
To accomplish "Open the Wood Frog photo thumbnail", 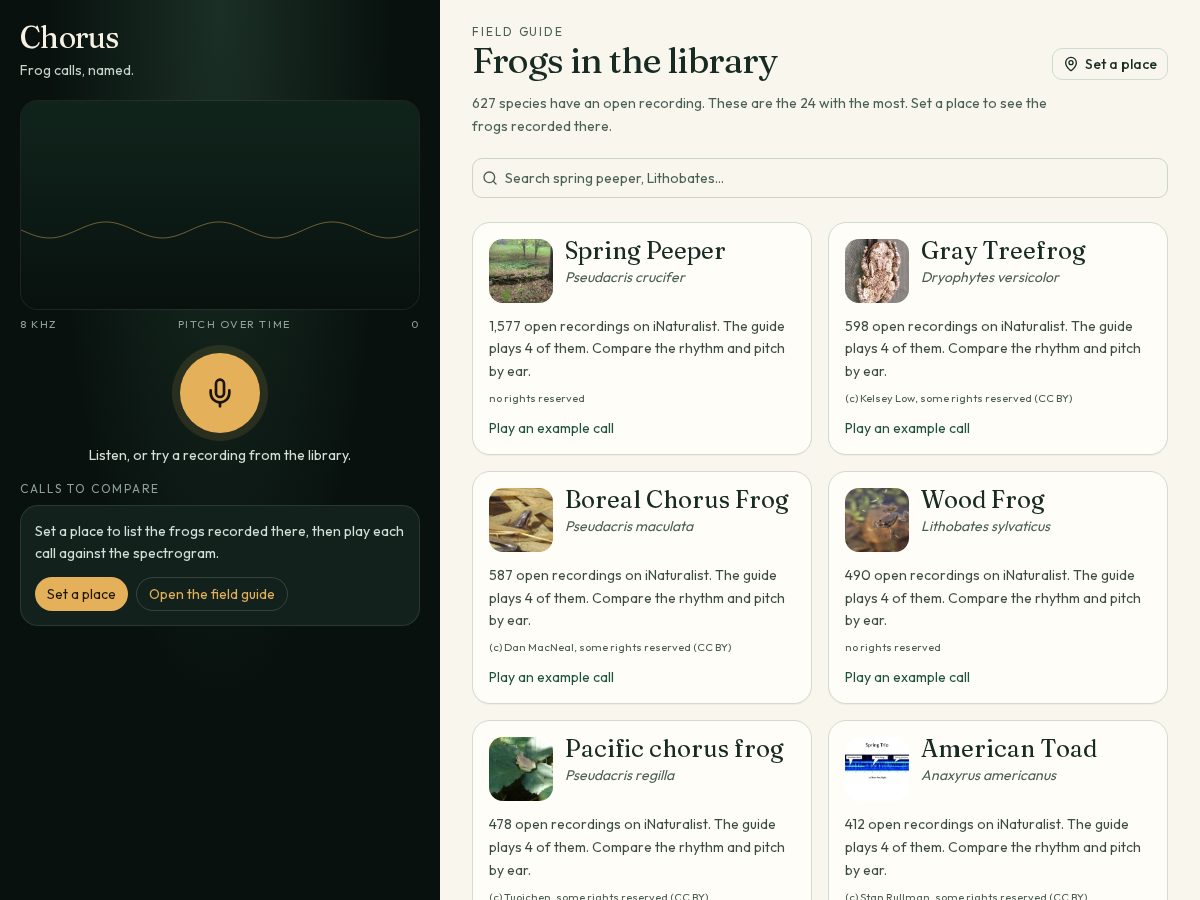I will coord(877,520).
